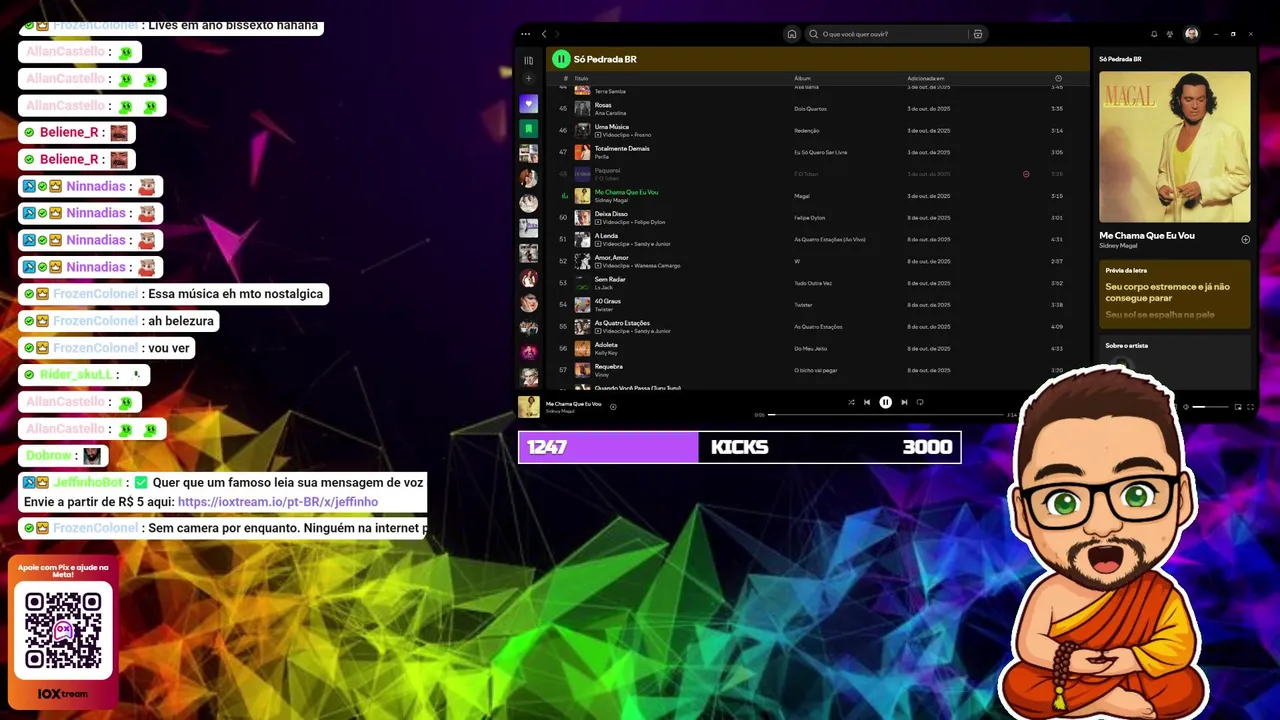Open the Browse icon in the search bar
The width and height of the screenshot is (1280, 720).
[978, 34]
